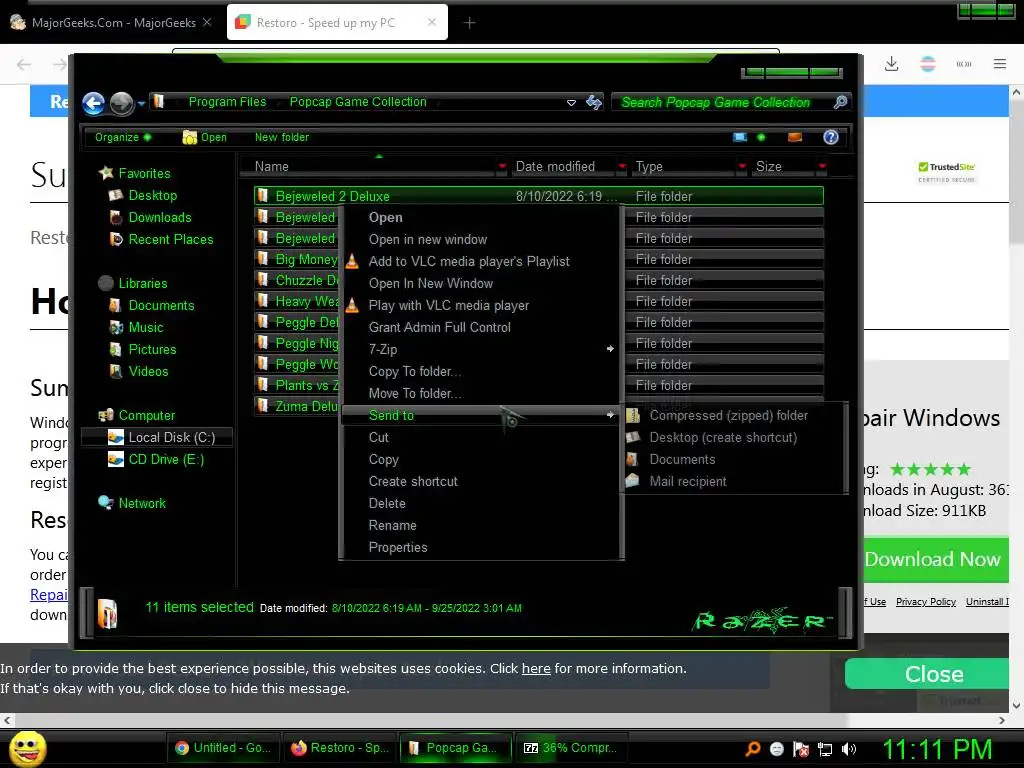The image size is (1024, 768).
Task: Select Rename from the context menu
Action: (392, 525)
